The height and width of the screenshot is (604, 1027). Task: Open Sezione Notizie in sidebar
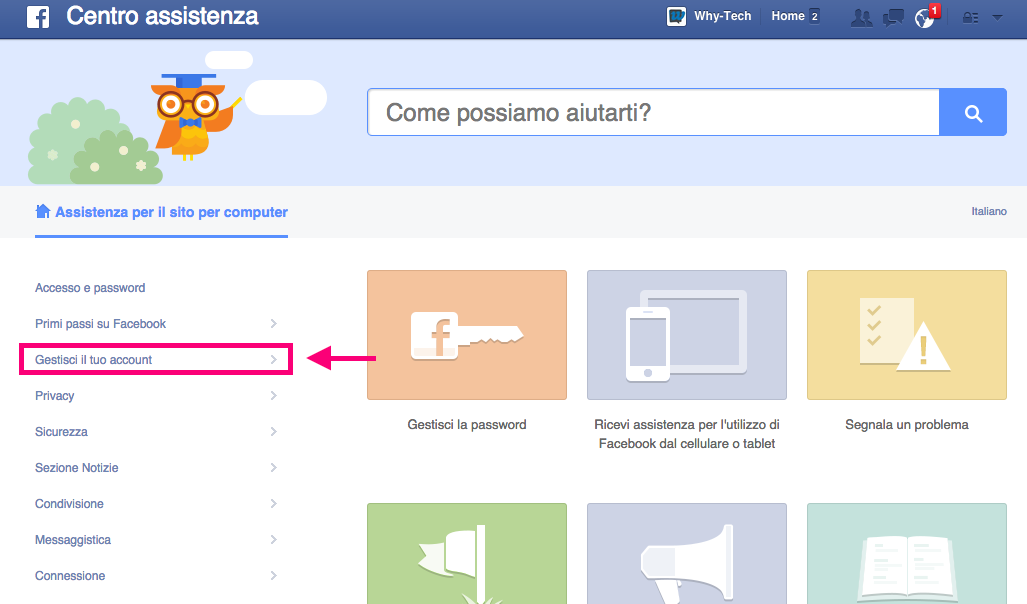pos(77,468)
